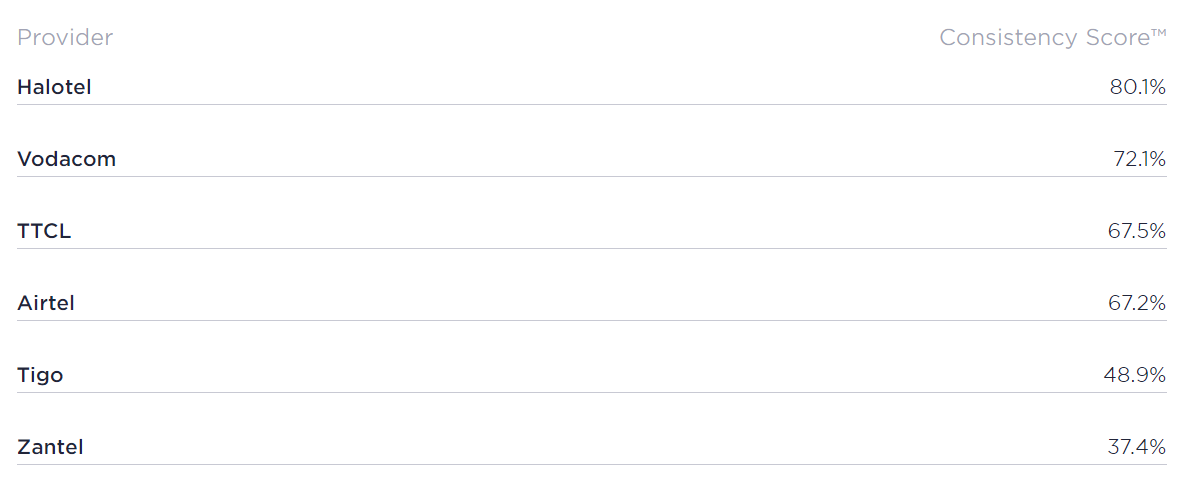Click the Consistency Score column header
Screen dimensions: 1187x487
1052,37
